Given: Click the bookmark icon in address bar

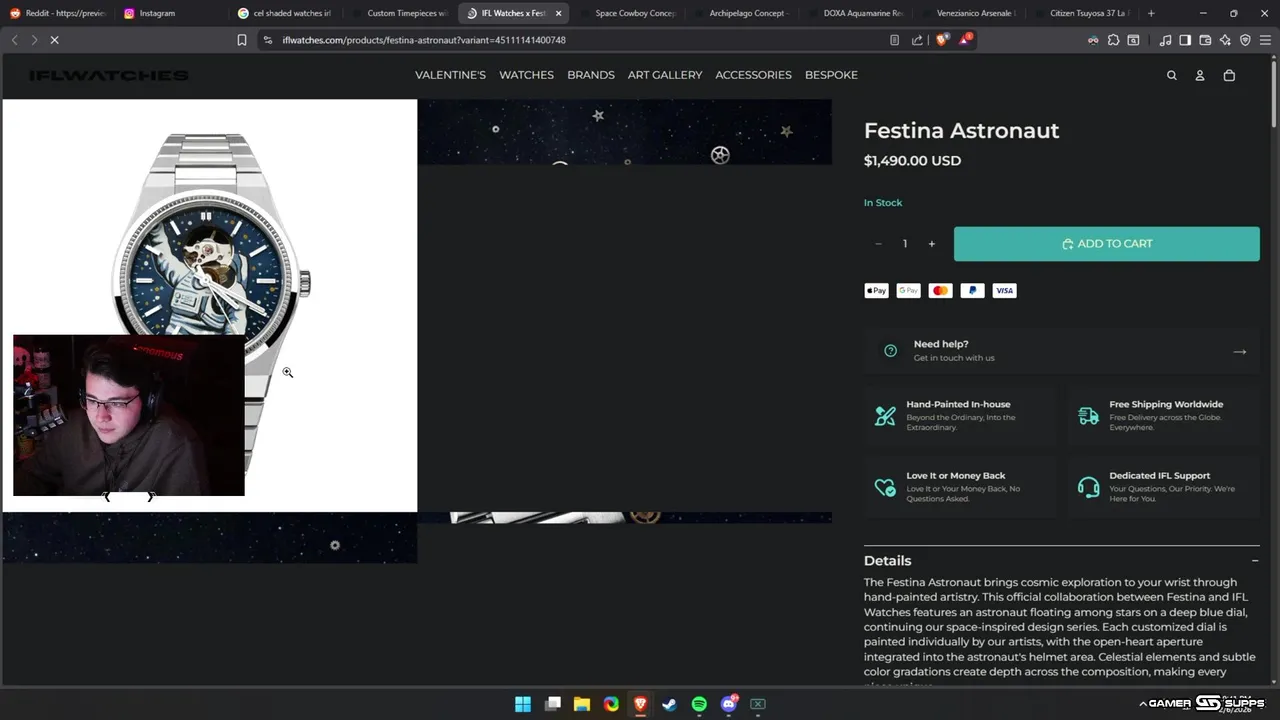Looking at the screenshot, I should [x=242, y=40].
